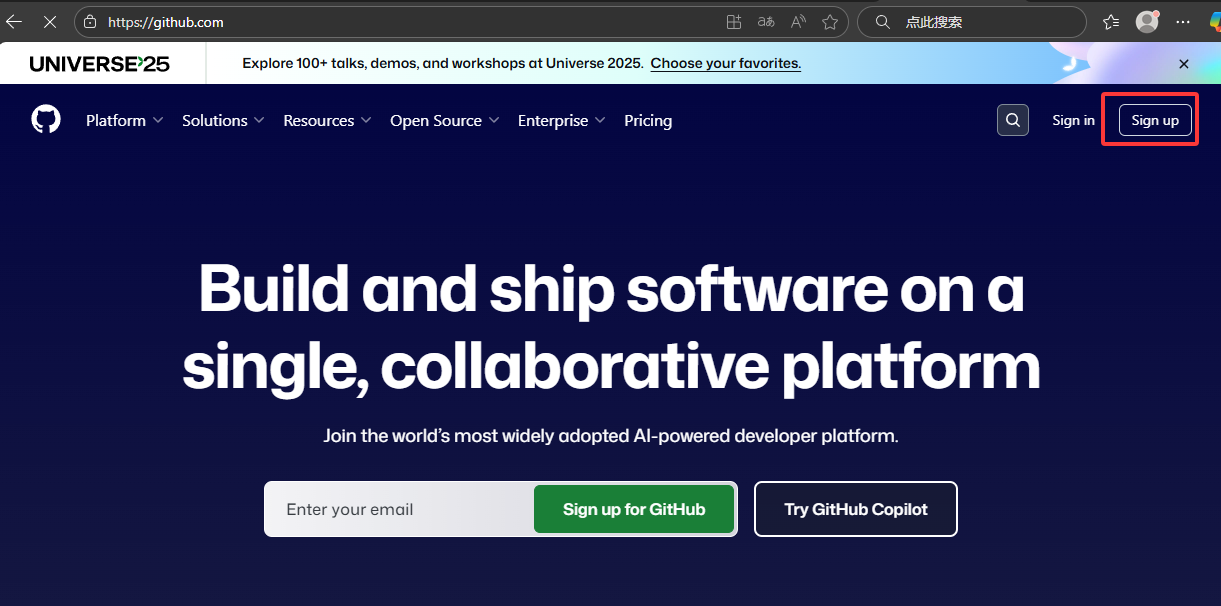This screenshot has width=1221, height=606.
Task: Click the browser search box
Action: pos(972,21)
